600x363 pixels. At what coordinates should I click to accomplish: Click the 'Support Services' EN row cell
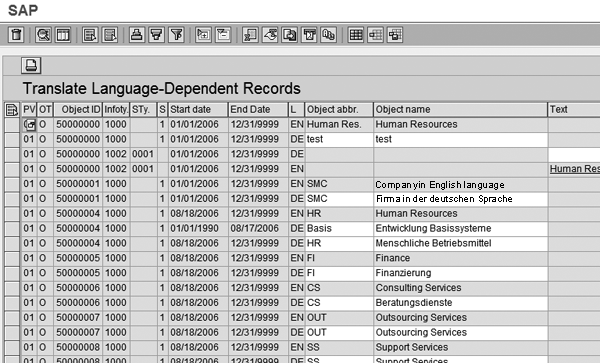[460, 347]
